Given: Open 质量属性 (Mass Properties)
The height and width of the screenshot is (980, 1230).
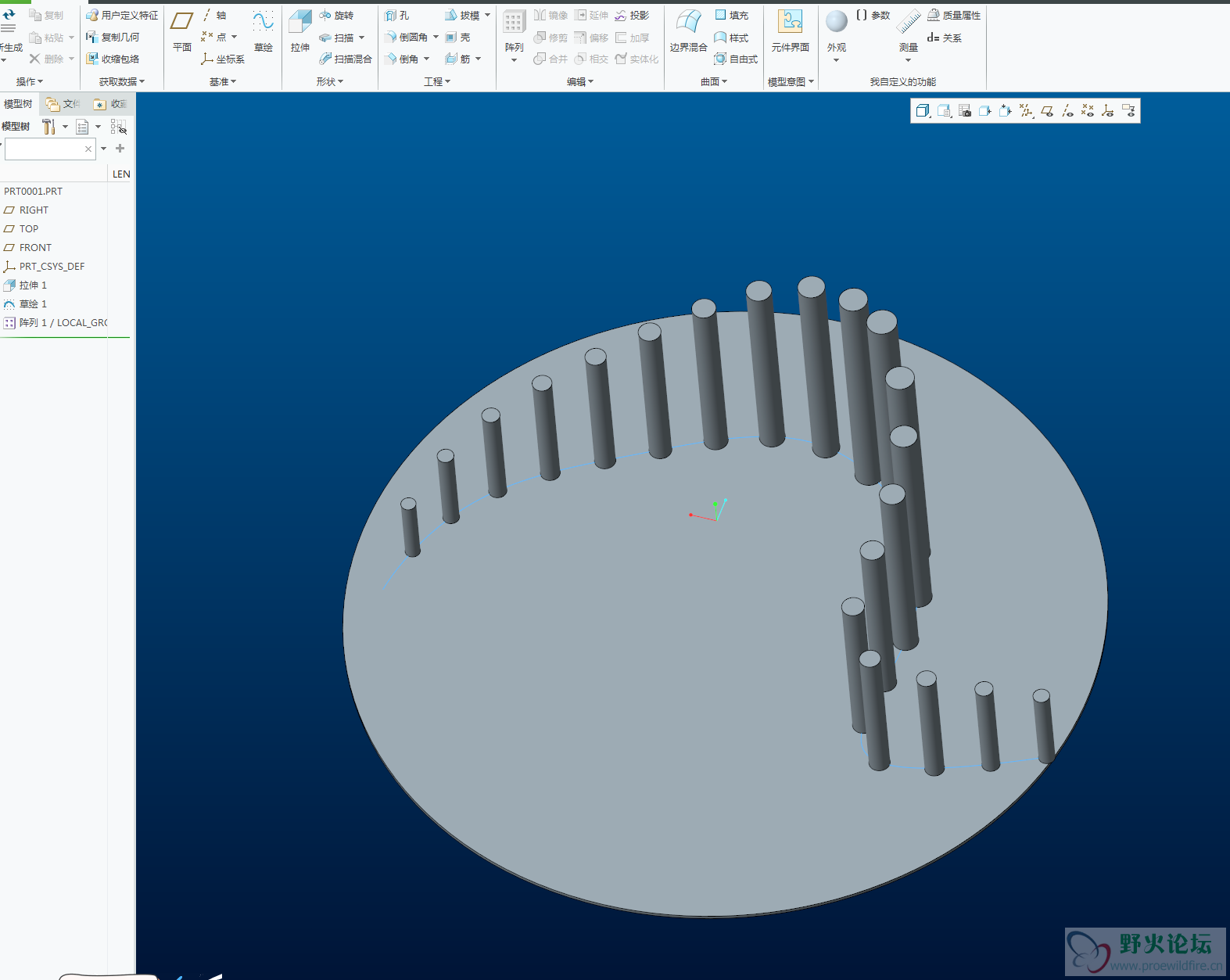Looking at the screenshot, I should pos(954,16).
